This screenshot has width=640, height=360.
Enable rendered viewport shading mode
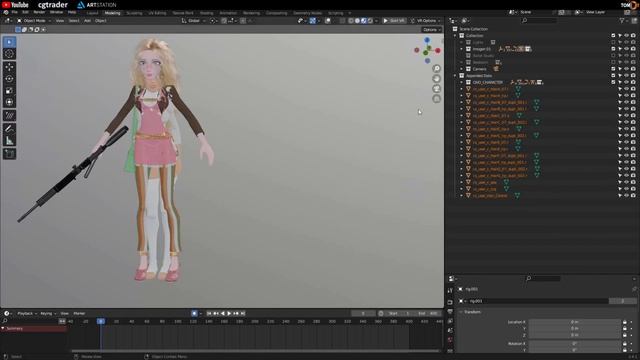click(370, 20)
